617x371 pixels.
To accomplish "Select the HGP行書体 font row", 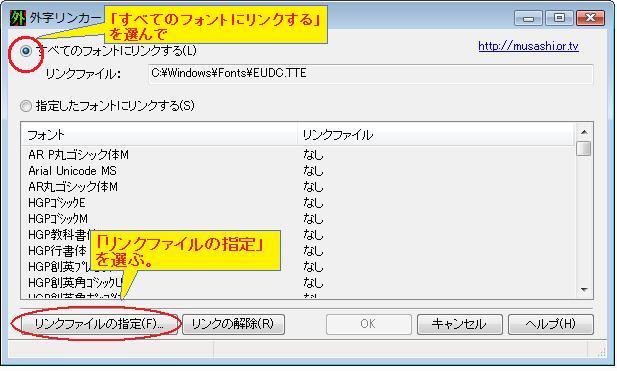I will [298, 251].
